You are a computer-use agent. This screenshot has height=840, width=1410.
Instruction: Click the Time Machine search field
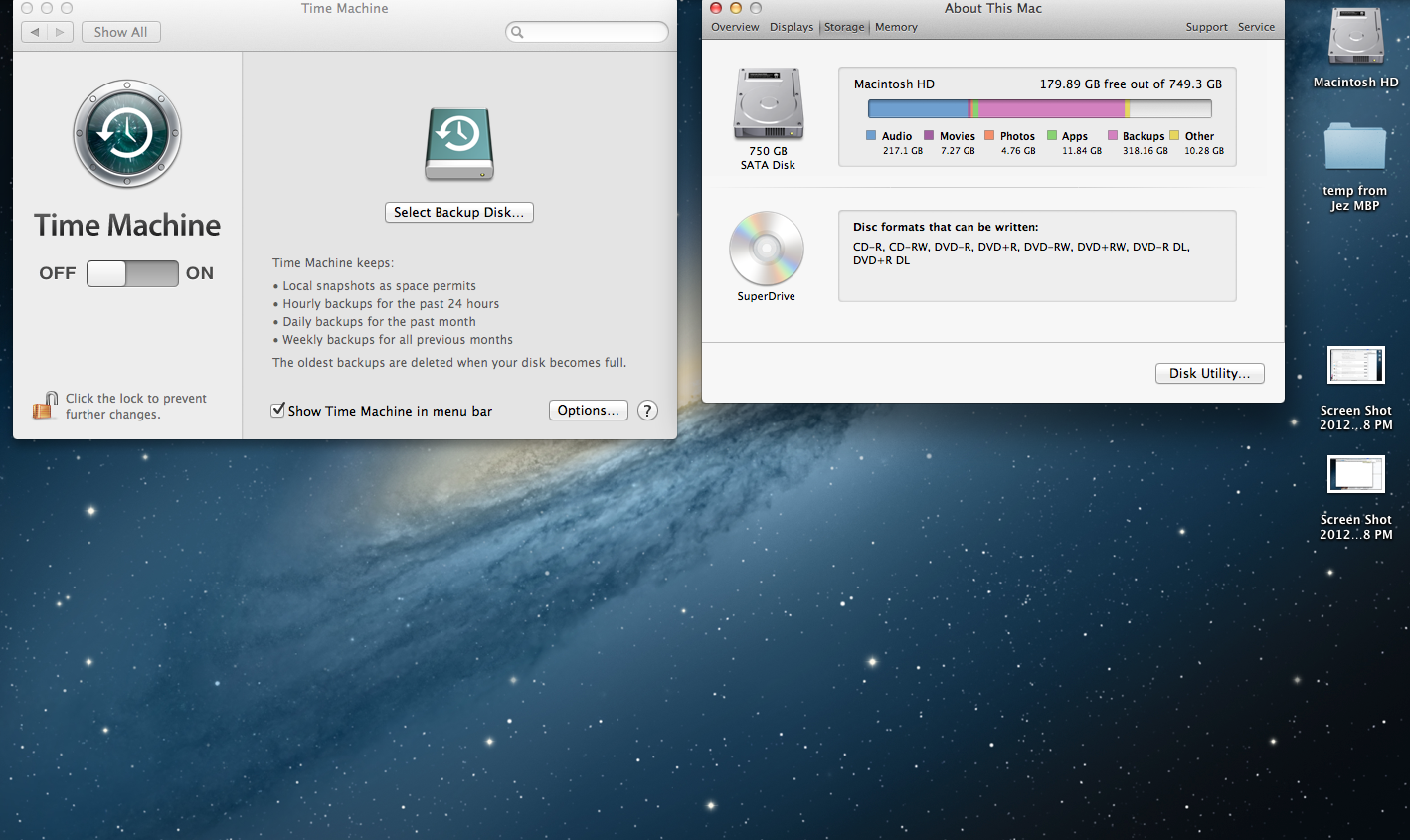pos(588,32)
